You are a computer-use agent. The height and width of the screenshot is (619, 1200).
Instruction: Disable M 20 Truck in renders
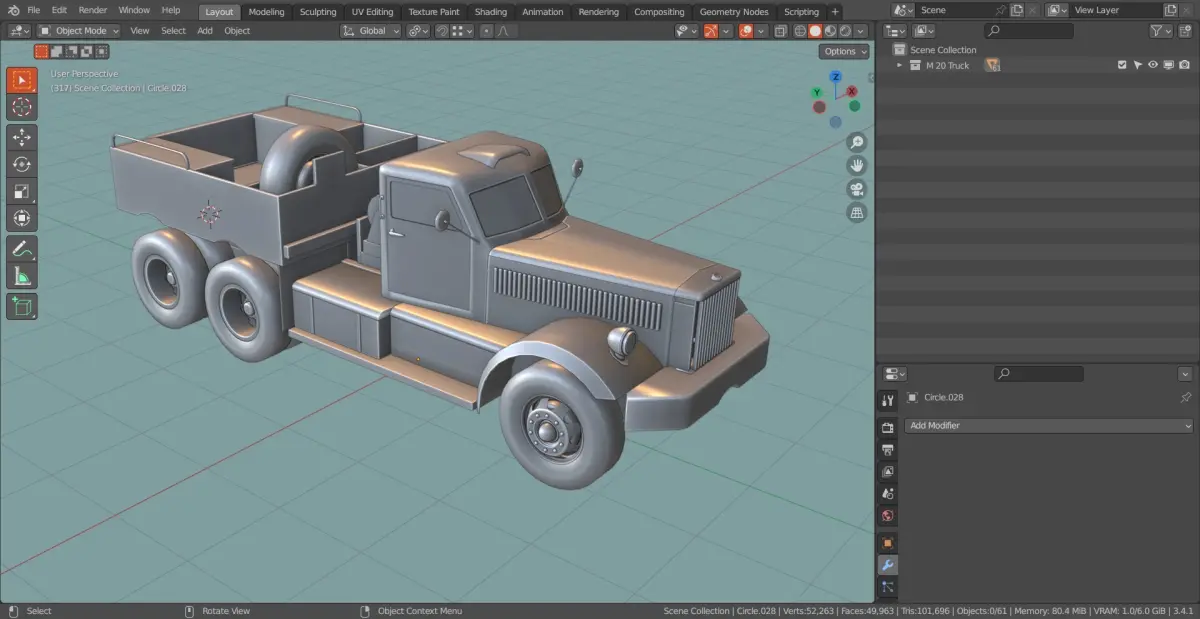1184,65
